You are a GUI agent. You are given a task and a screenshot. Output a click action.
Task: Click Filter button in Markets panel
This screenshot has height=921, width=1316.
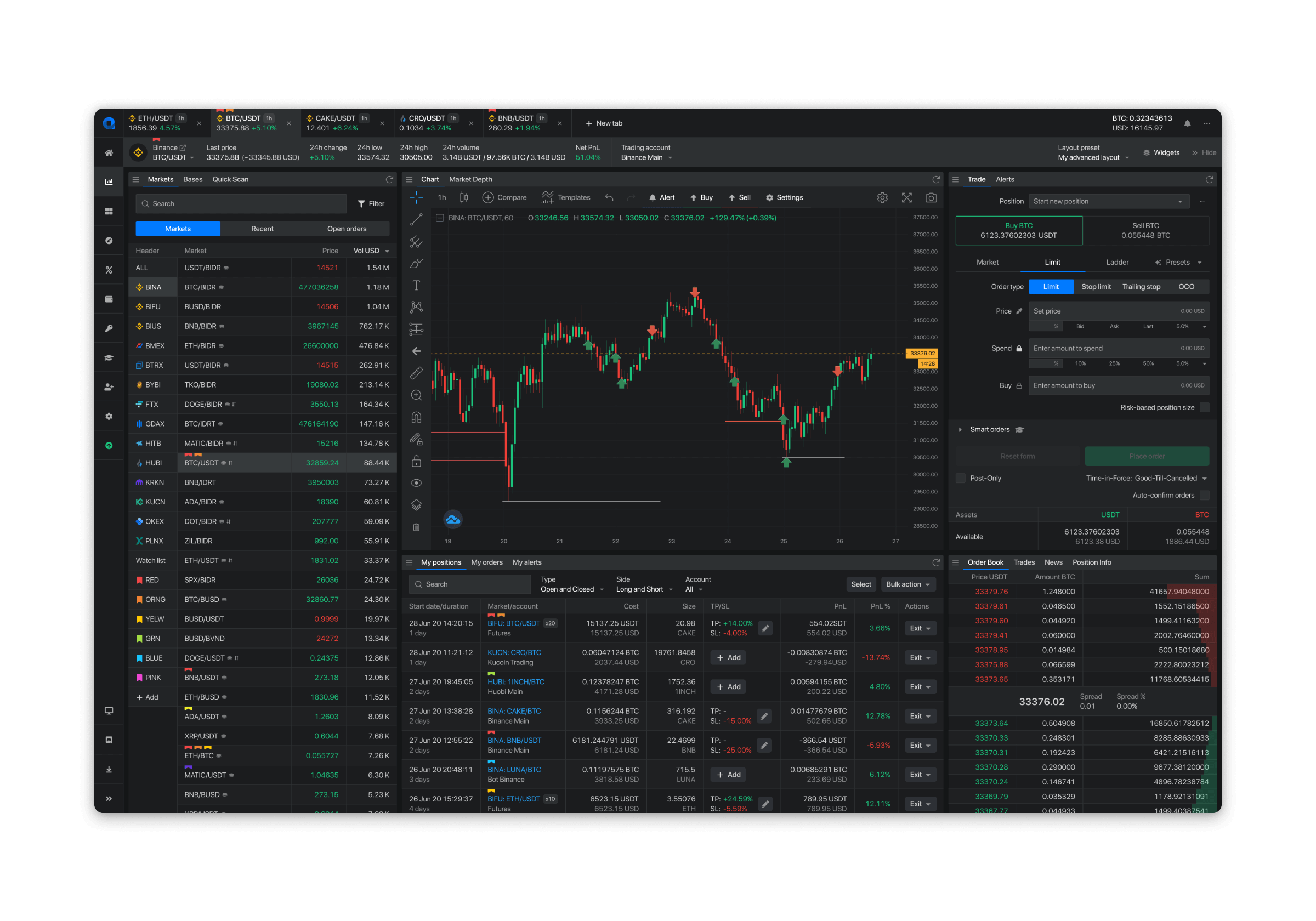tap(371, 204)
